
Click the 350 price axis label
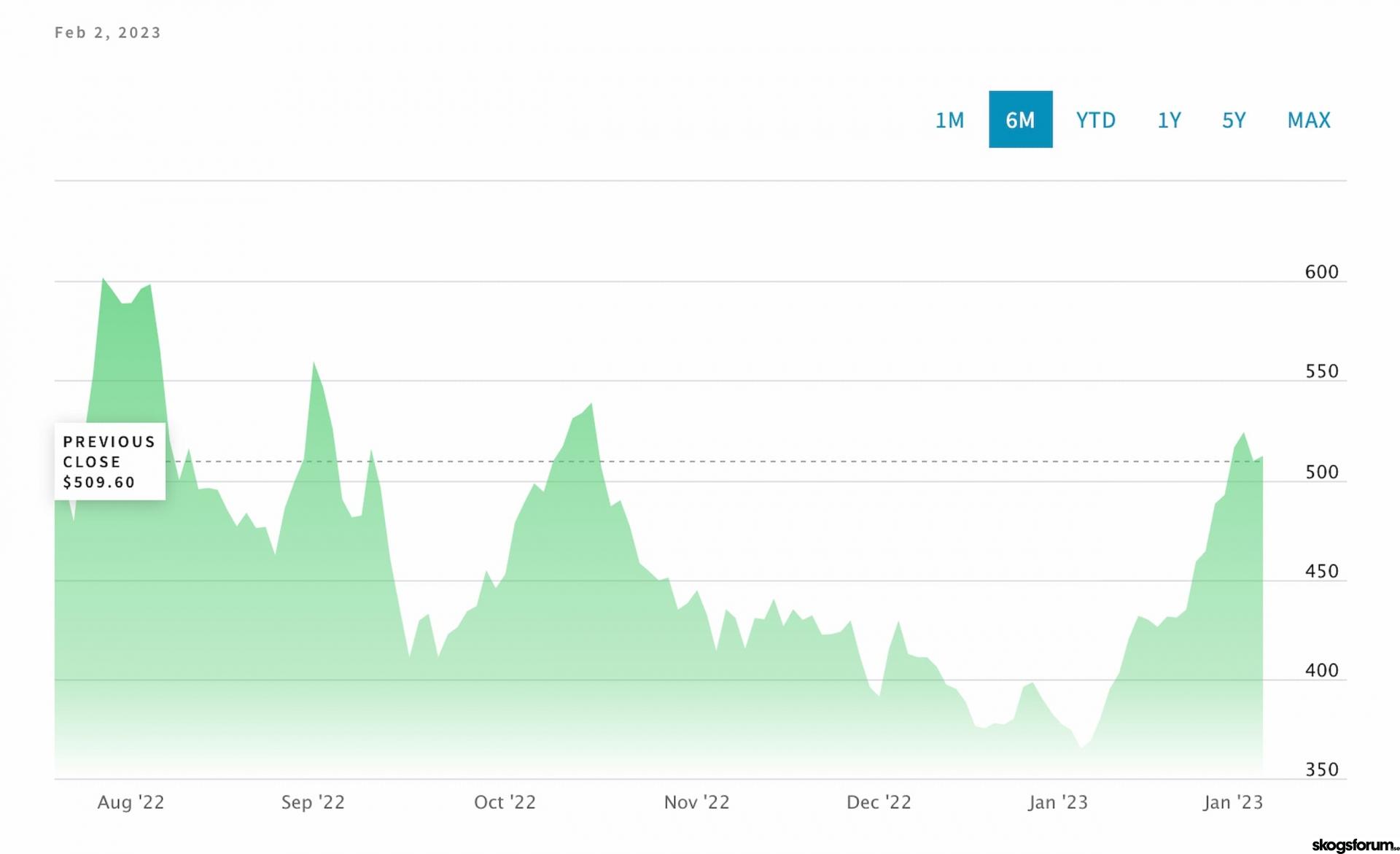[1321, 769]
